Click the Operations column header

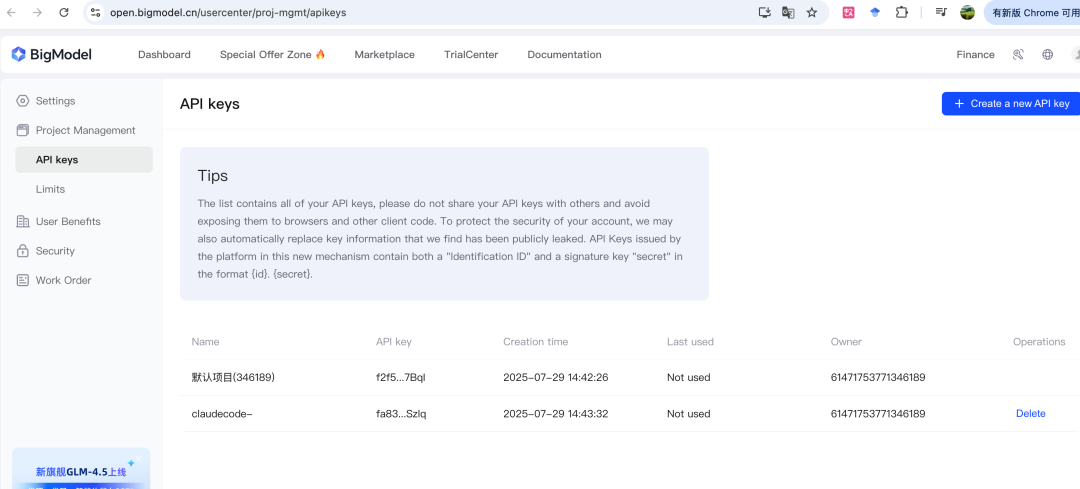(1039, 342)
